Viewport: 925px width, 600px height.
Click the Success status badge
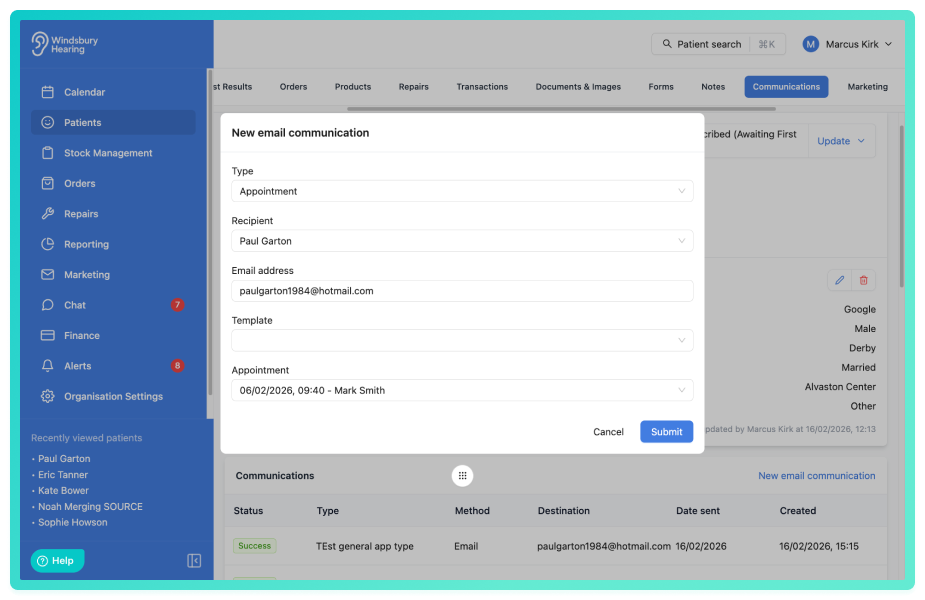[254, 546]
